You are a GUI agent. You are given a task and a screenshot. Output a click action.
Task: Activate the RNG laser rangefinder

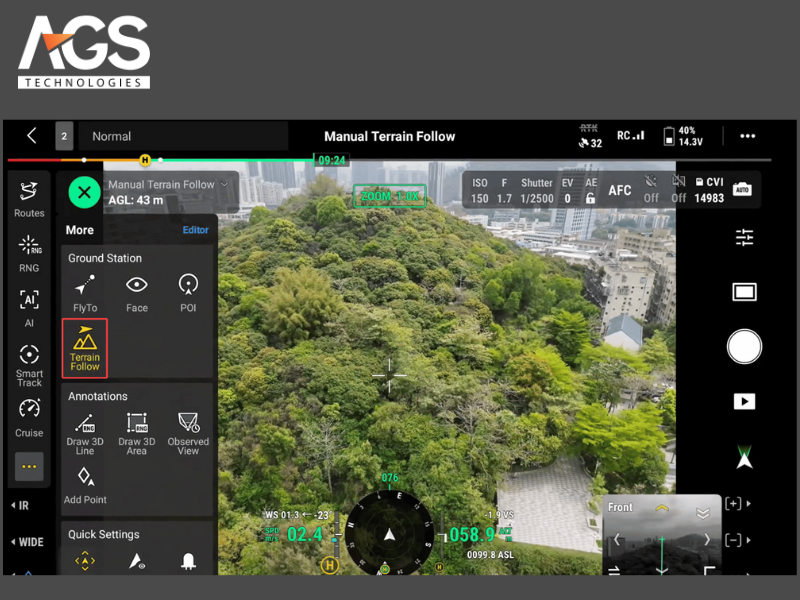[29, 250]
